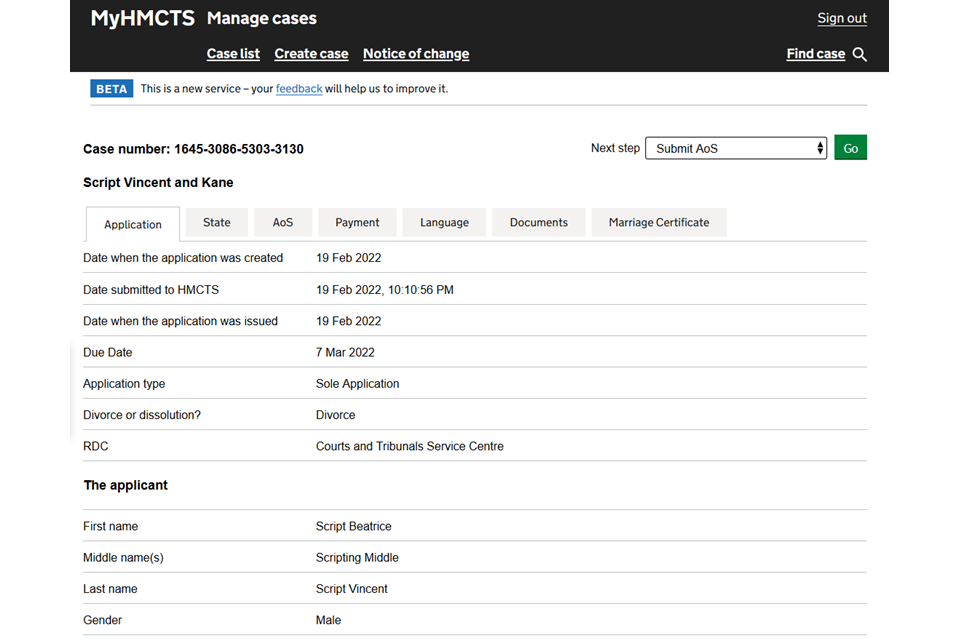960x640 pixels.
Task: Open the Case list link
Action: [233, 54]
